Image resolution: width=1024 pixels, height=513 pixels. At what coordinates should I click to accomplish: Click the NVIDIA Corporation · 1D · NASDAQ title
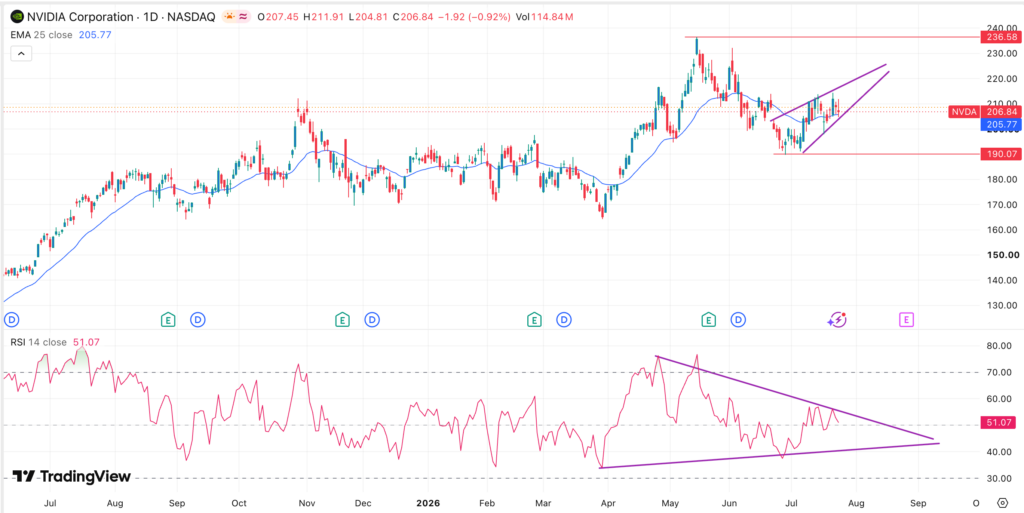pyautogui.click(x=121, y=18)
